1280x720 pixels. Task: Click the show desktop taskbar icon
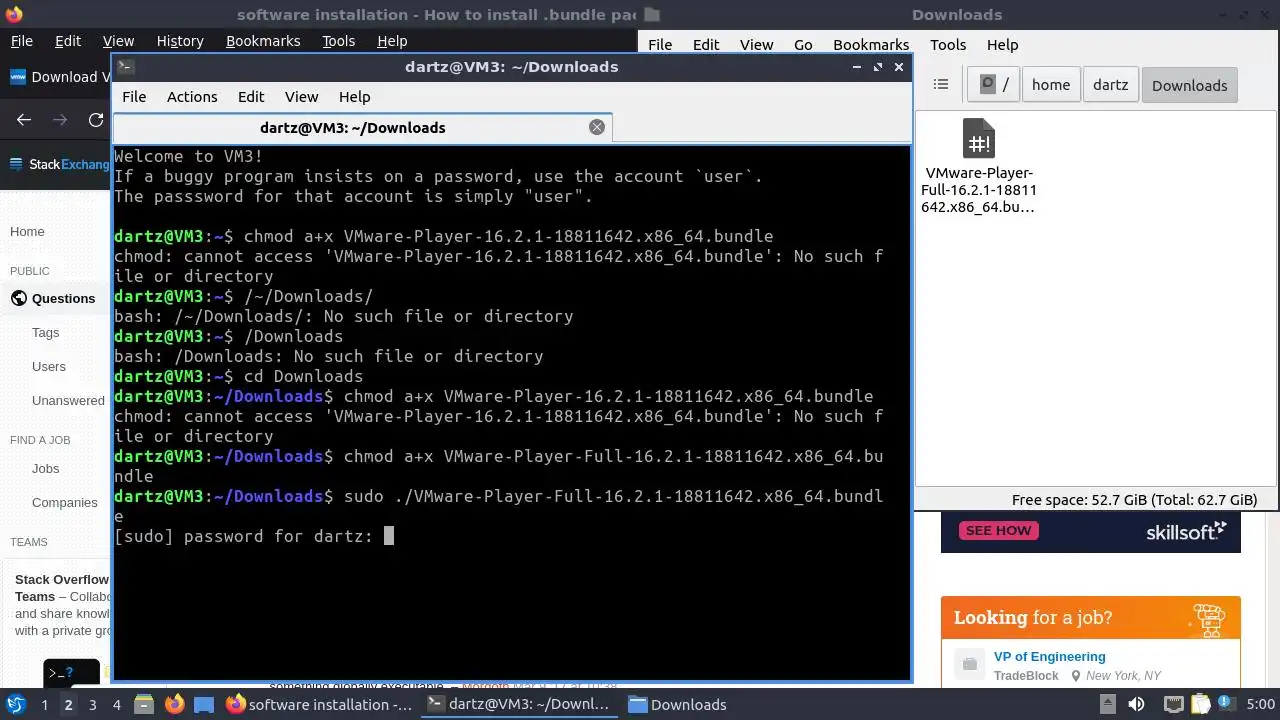[204, 704]
